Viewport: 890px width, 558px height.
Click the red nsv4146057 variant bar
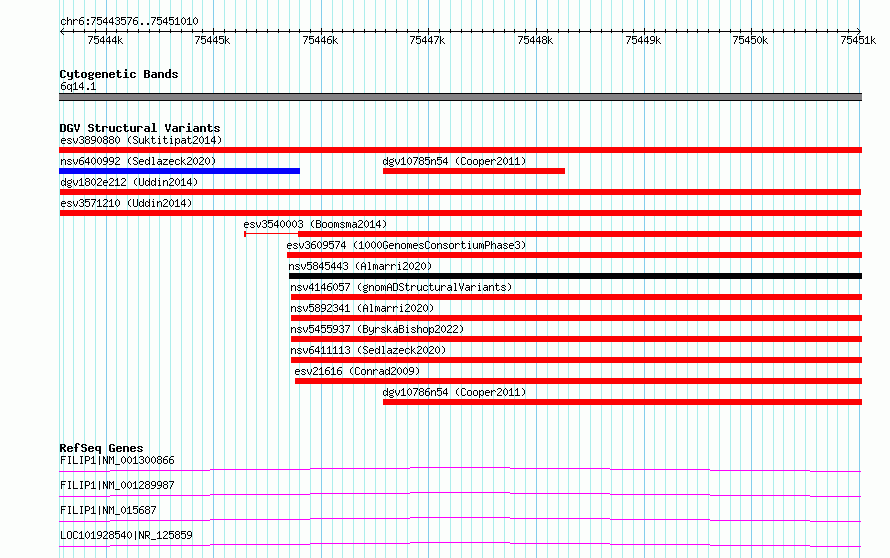[577, 297]
